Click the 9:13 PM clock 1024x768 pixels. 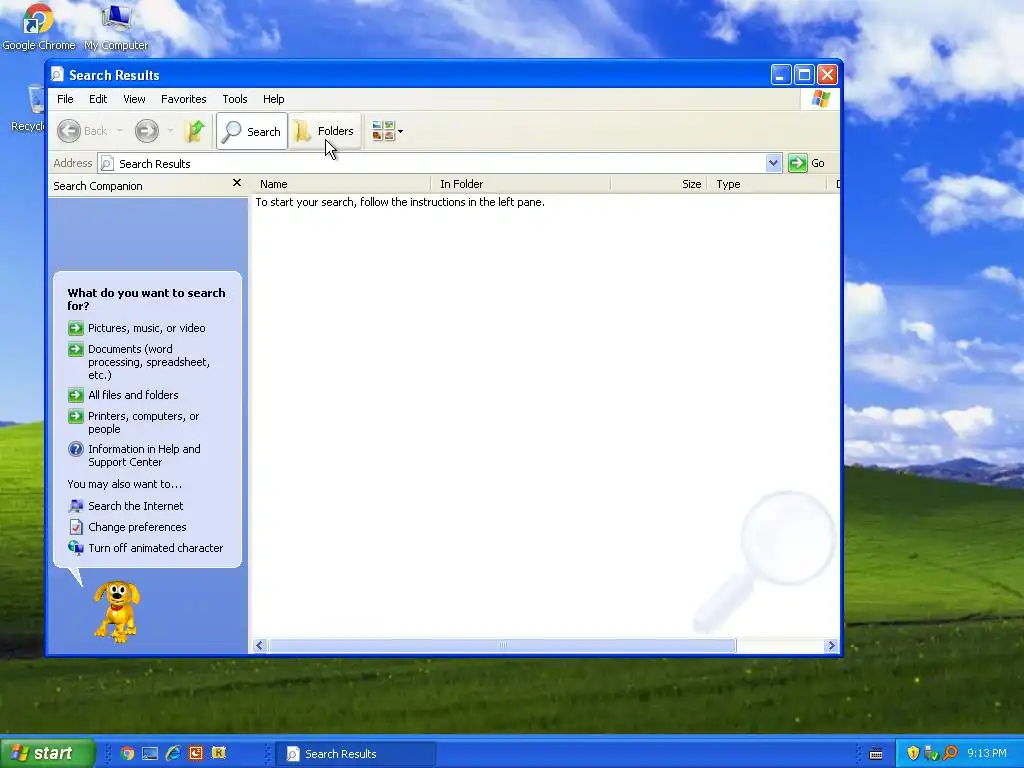[x=987, y=754]
